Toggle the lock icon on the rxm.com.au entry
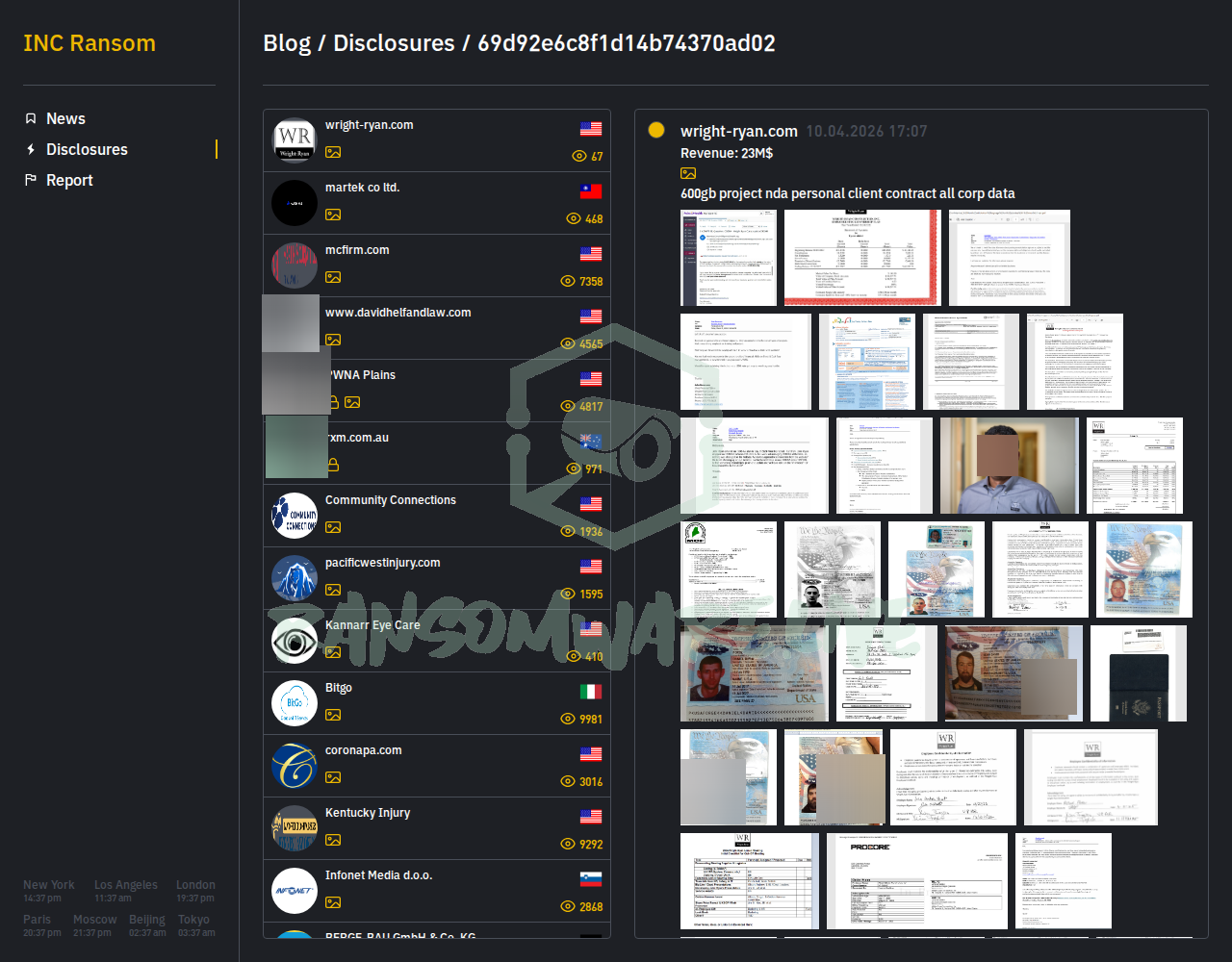 tap(333, 465)
